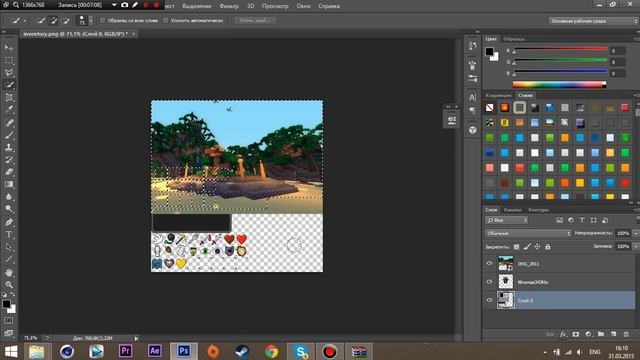Click the Subtract from selection mode icon
Screen dimensions: 640x360
(x=66, y=20)
